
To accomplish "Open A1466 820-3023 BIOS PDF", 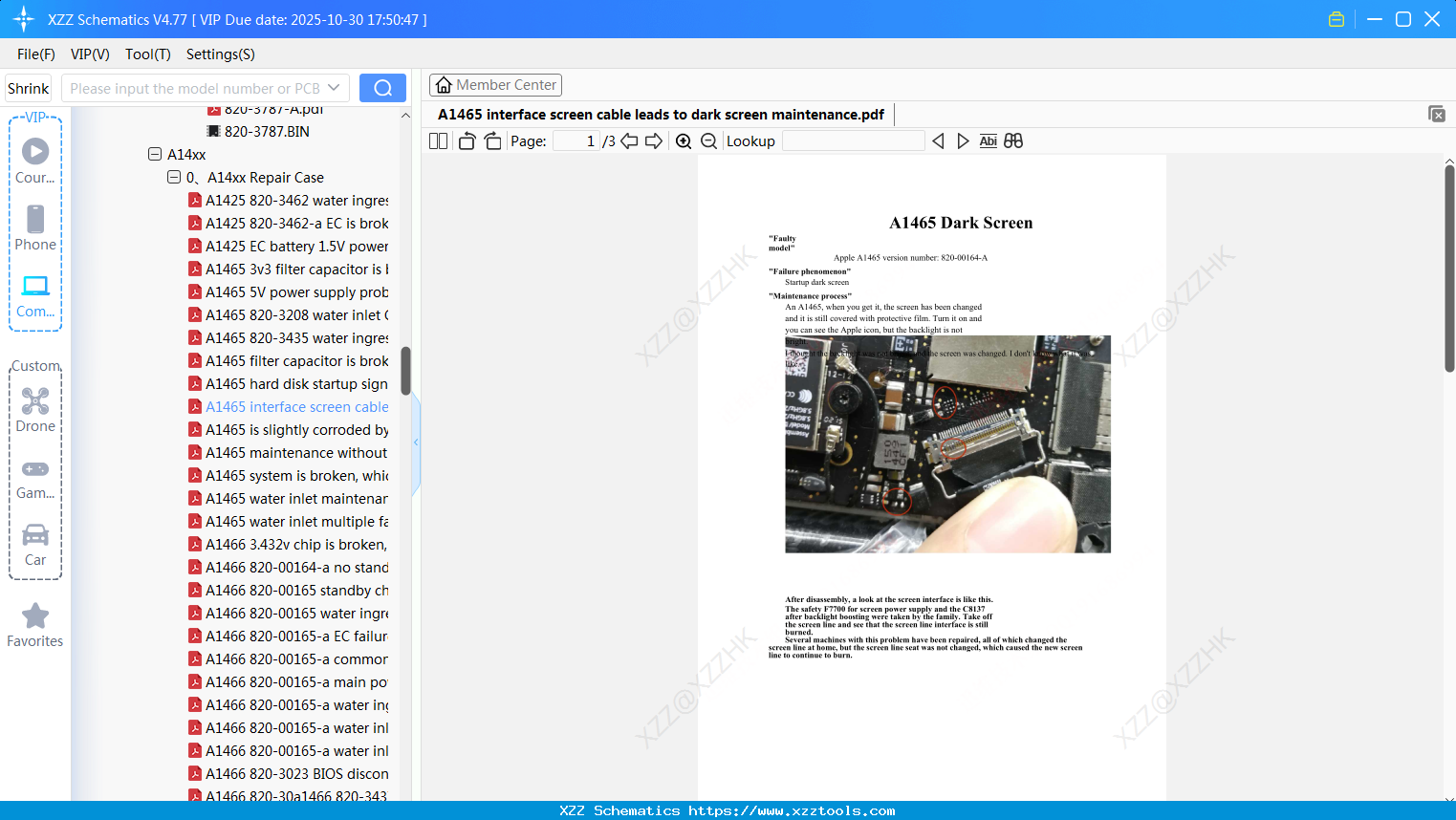I will 289,774.
